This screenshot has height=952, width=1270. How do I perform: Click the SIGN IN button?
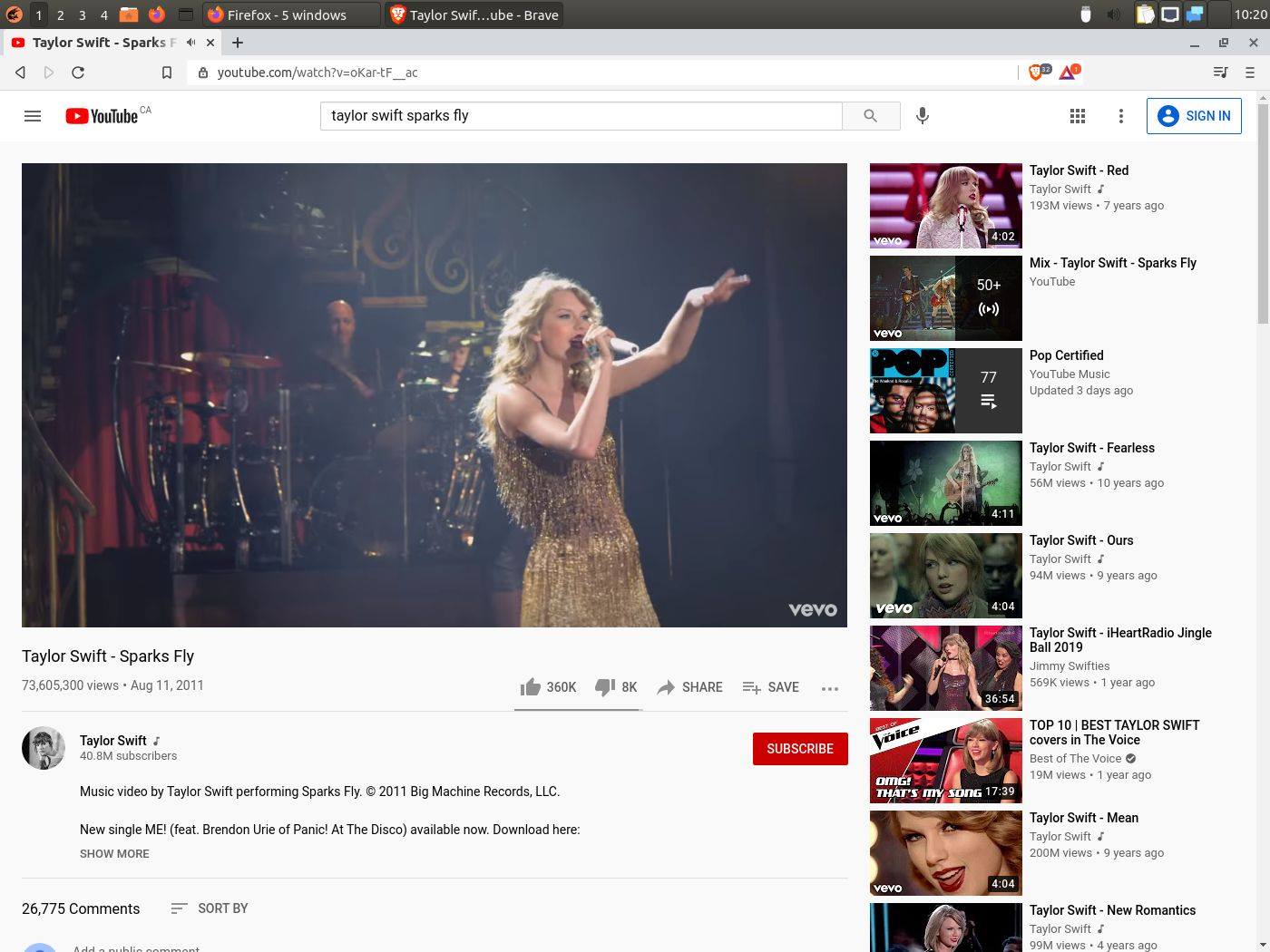(1194, 116)
